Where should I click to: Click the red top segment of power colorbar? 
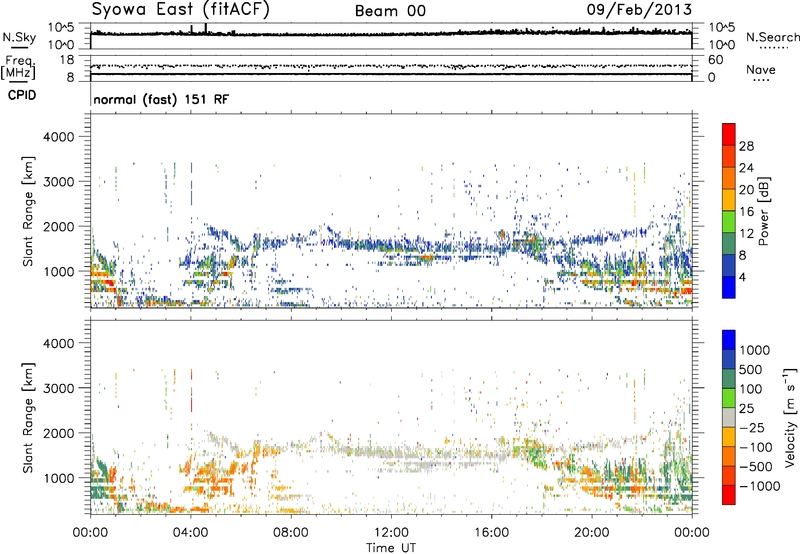(x=729, y=134)
